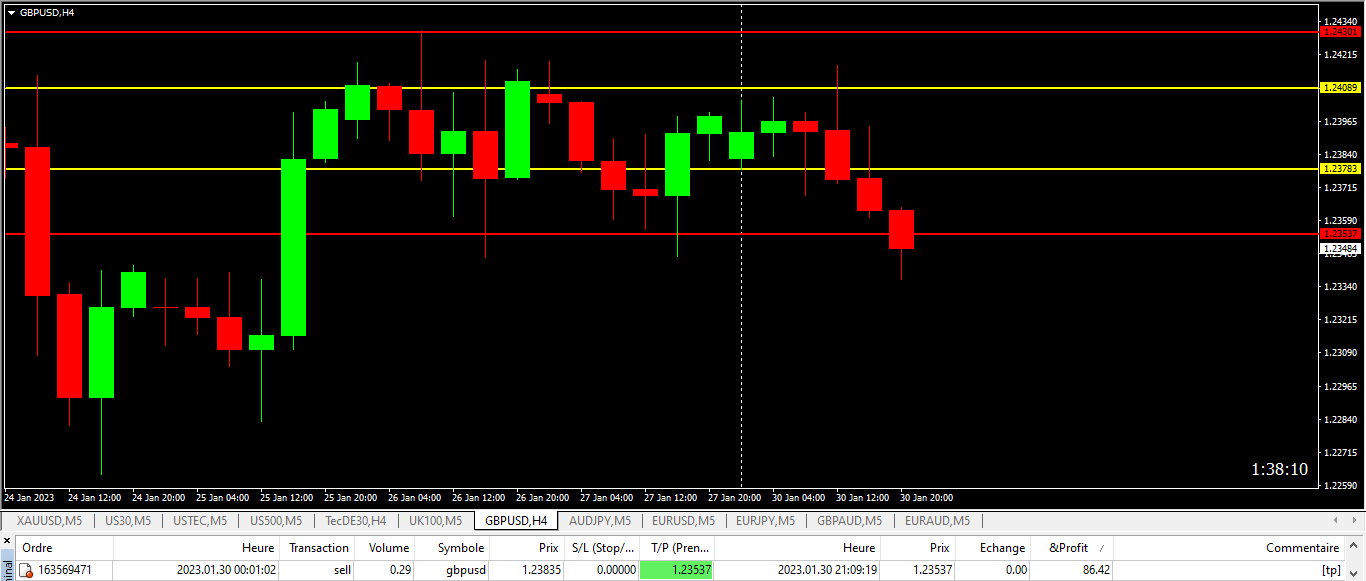Select the EURJPY,M5 chart tab

[x=766, y=520]
